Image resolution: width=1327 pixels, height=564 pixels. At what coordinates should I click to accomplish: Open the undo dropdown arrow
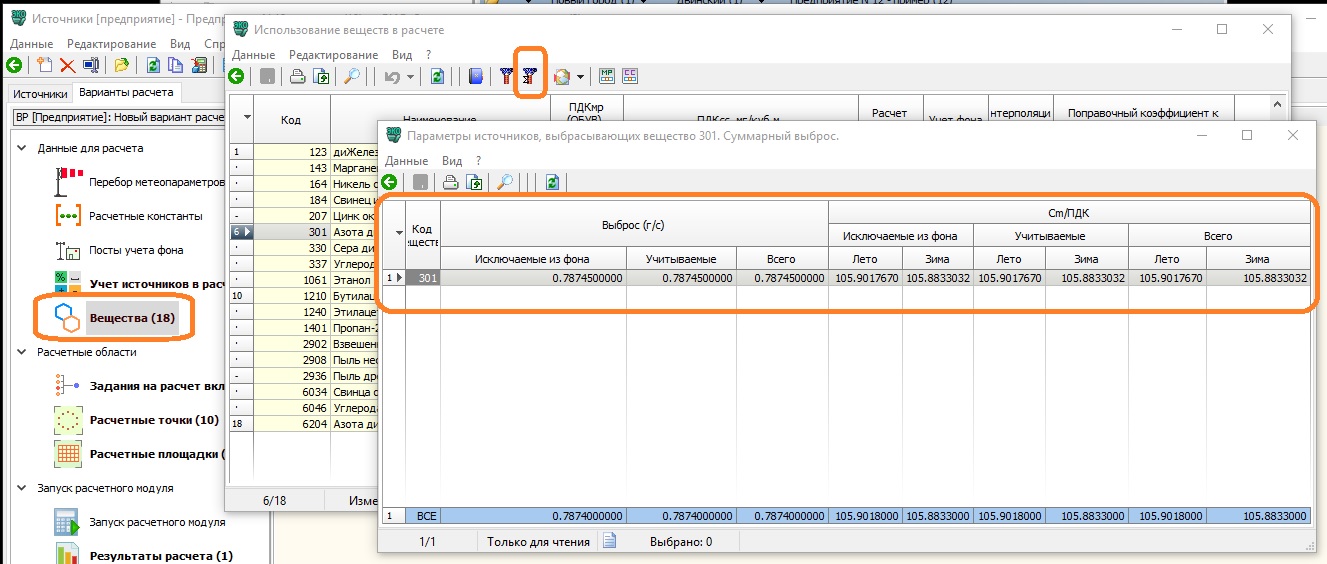(410, 77)
